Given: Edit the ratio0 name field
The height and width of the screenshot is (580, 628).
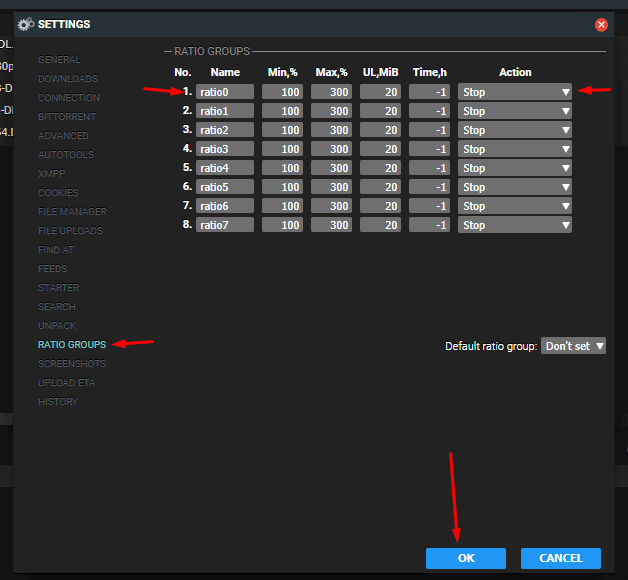Looking at the screenshot, I should tap(225, 92).
